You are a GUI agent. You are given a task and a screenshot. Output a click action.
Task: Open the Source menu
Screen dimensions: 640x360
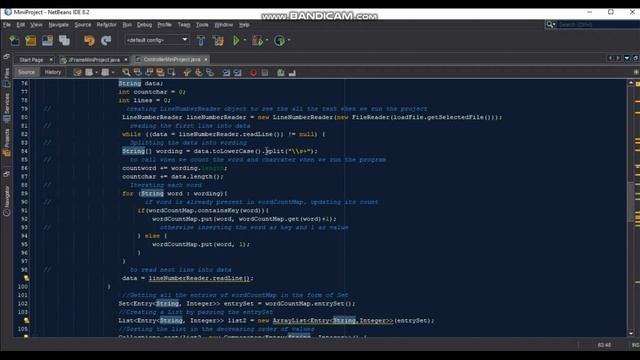tap(83, 25)
